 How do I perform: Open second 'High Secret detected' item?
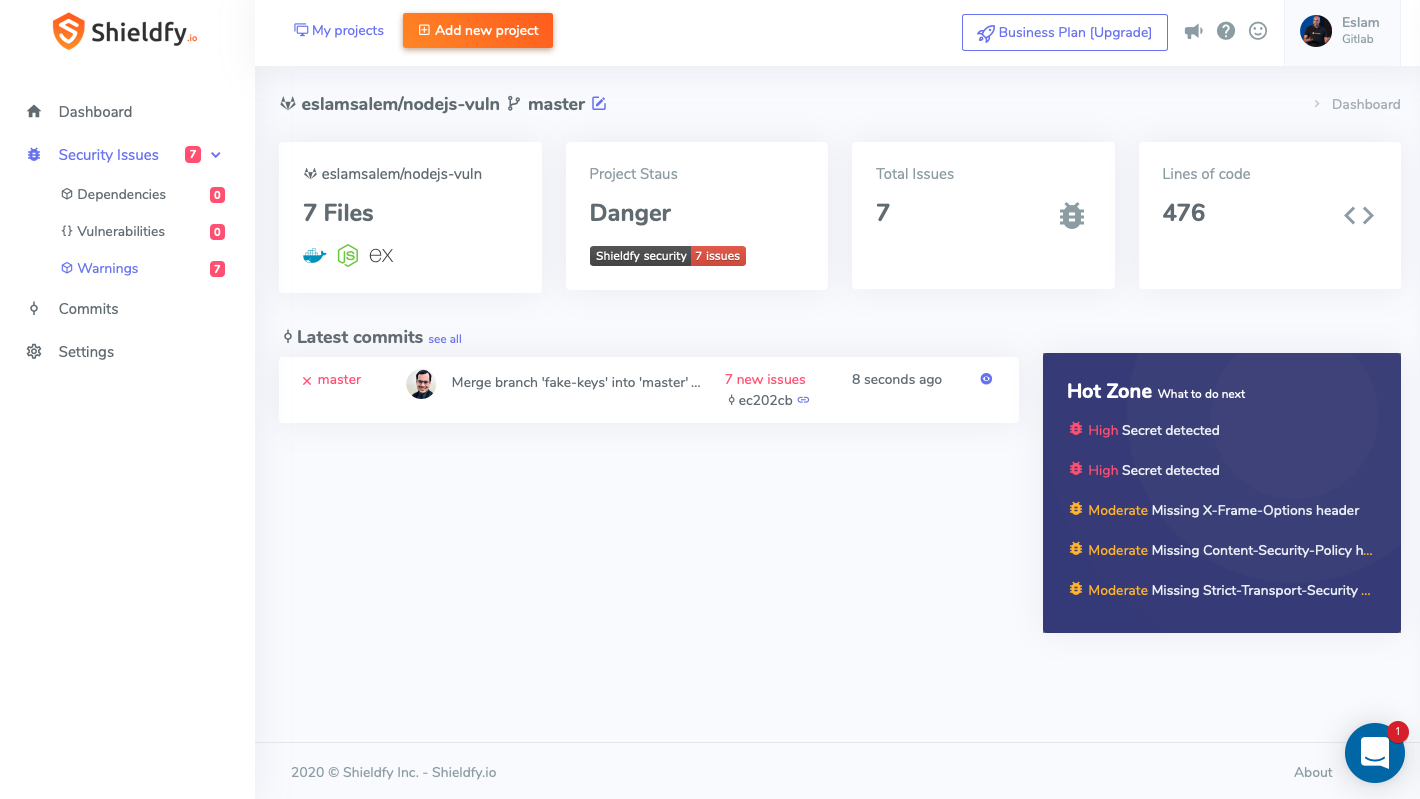[1154, 470]
